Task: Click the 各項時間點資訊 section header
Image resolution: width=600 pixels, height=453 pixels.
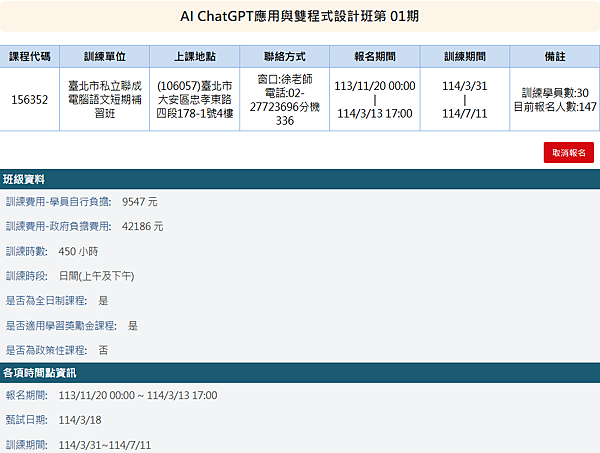Action: pos(300,373)
